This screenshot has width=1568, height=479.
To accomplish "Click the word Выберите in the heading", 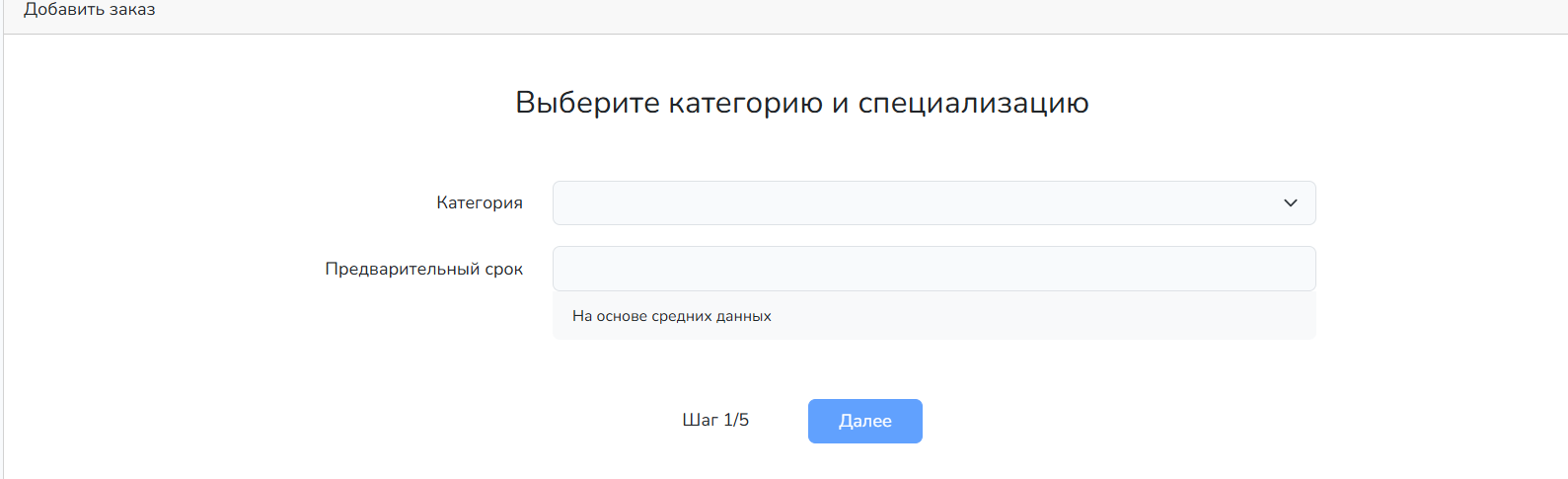I will coord(587,103).
